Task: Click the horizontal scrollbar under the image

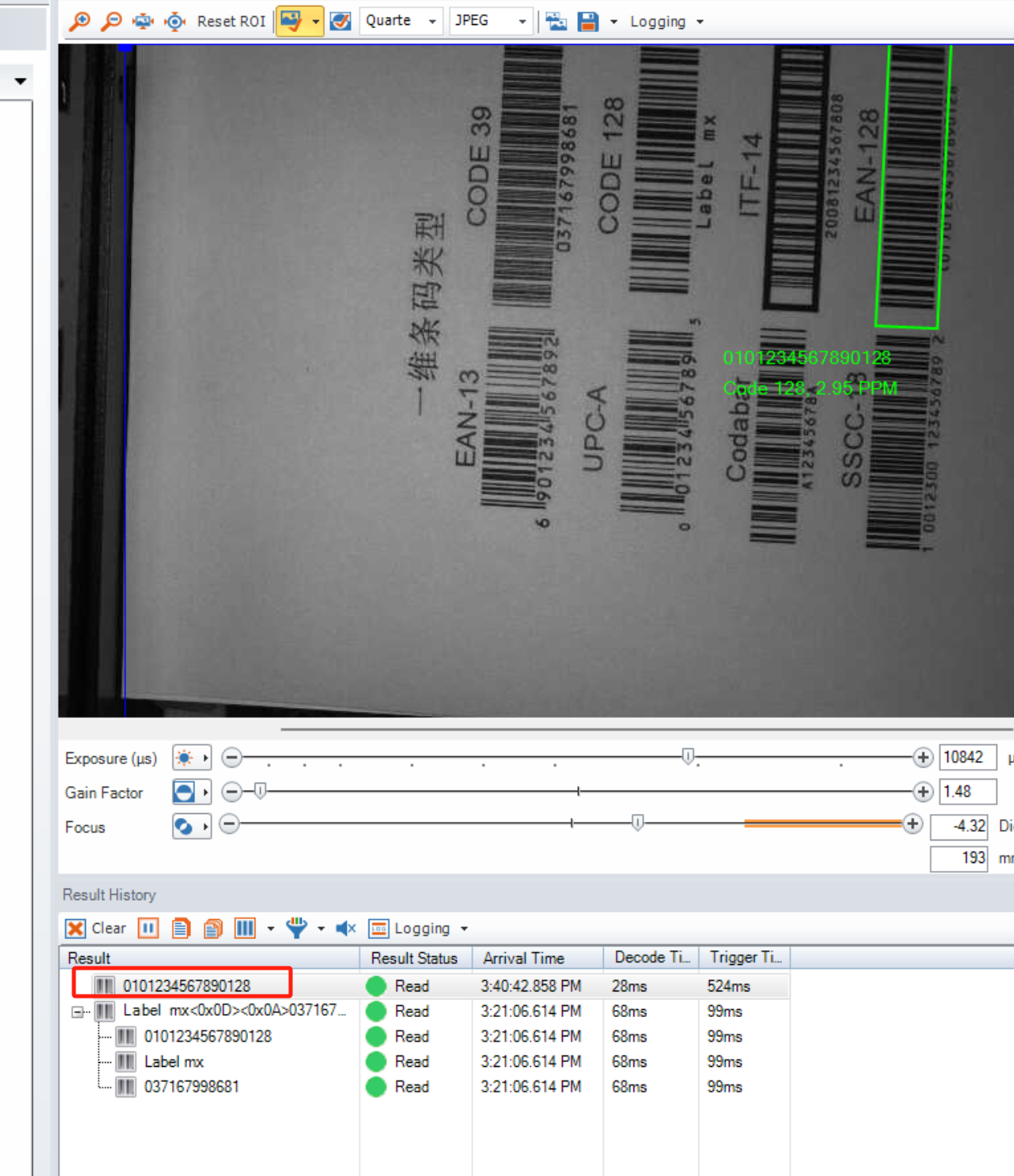Action: pos(646,729)
